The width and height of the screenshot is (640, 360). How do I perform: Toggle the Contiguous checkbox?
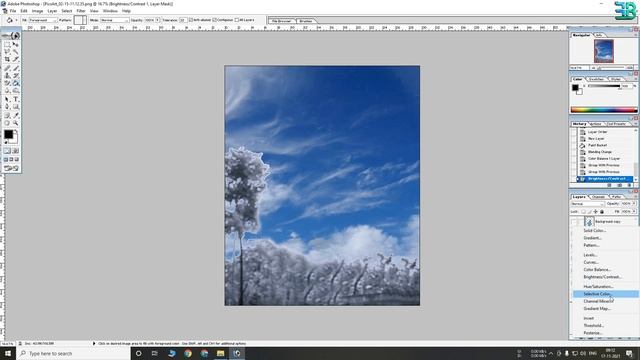click(215, 20)
